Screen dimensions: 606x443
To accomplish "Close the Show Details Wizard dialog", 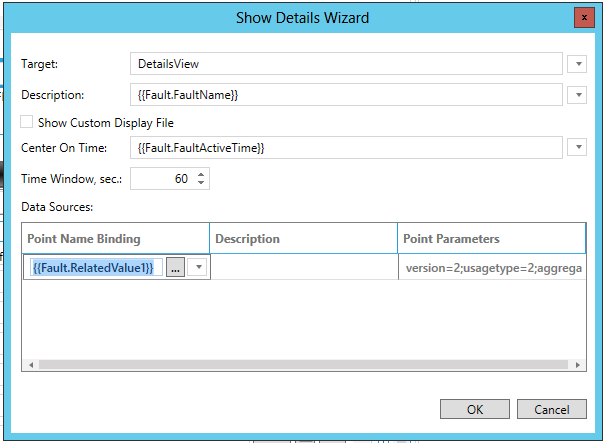I will coord(581,18).
